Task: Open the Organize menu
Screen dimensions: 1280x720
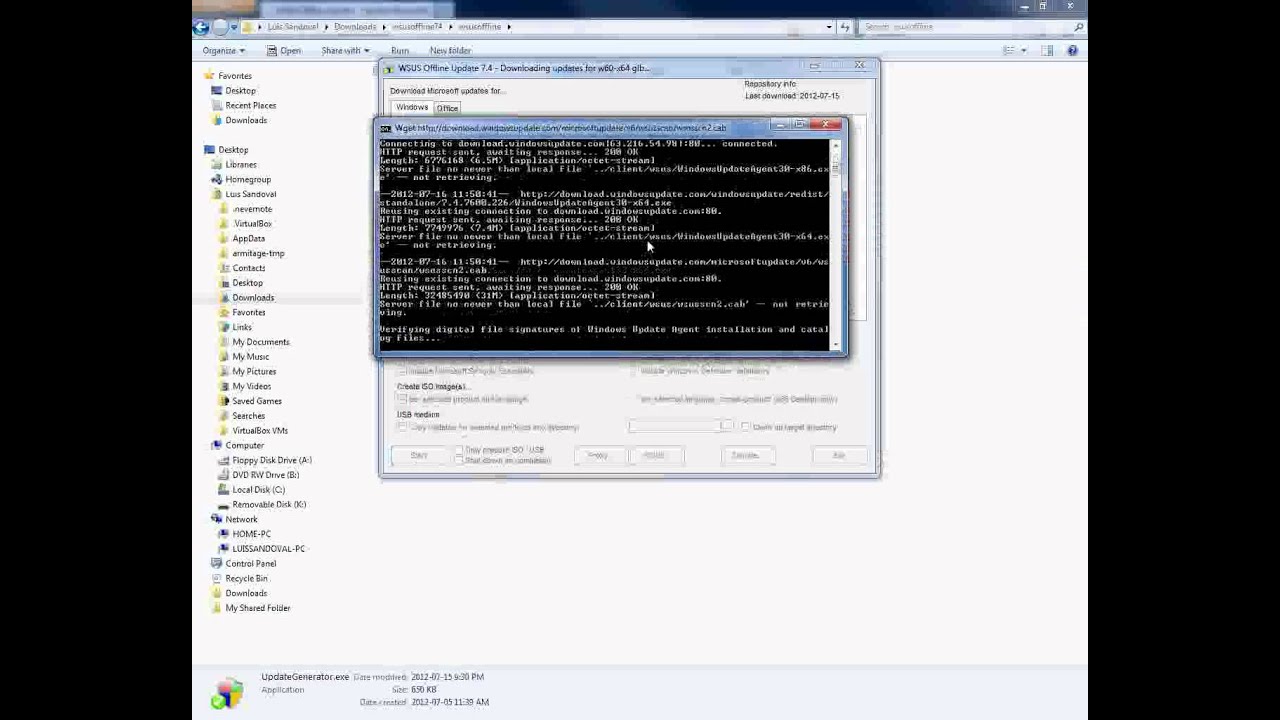Action: point(223,50)
